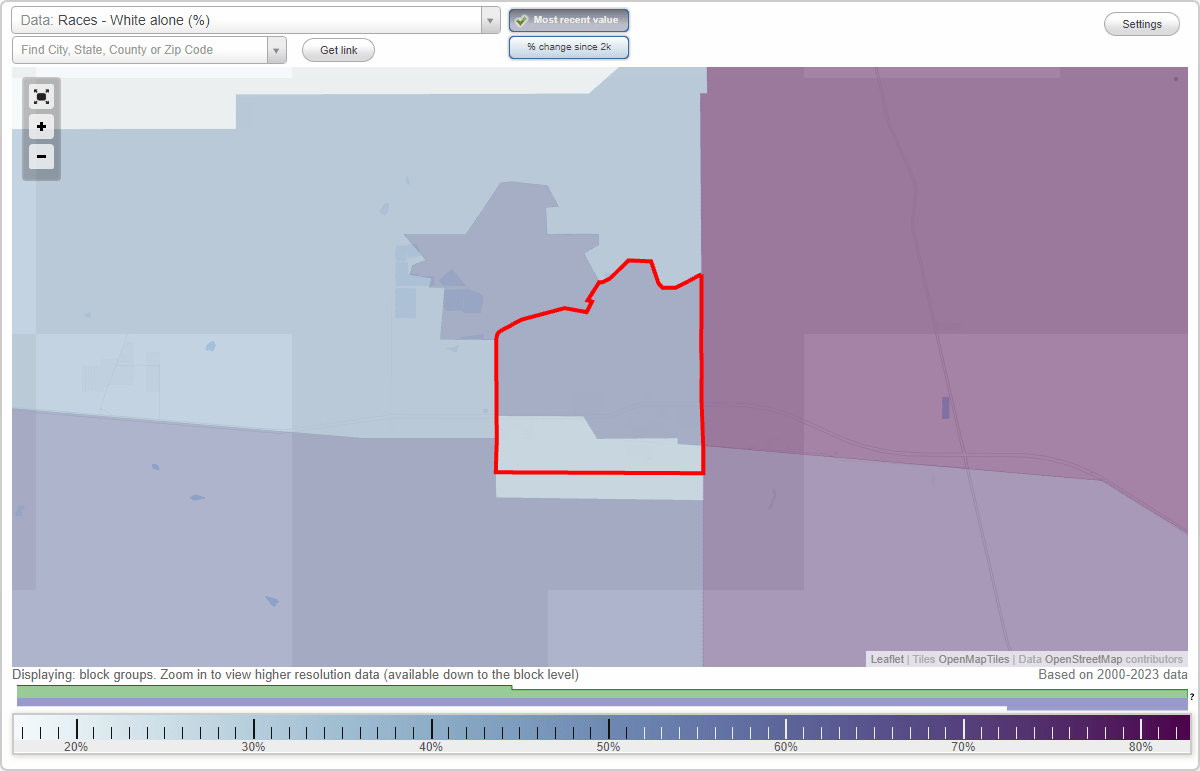Open the OpenMapTiles link

pyautogui.click(x=972, y=659)
